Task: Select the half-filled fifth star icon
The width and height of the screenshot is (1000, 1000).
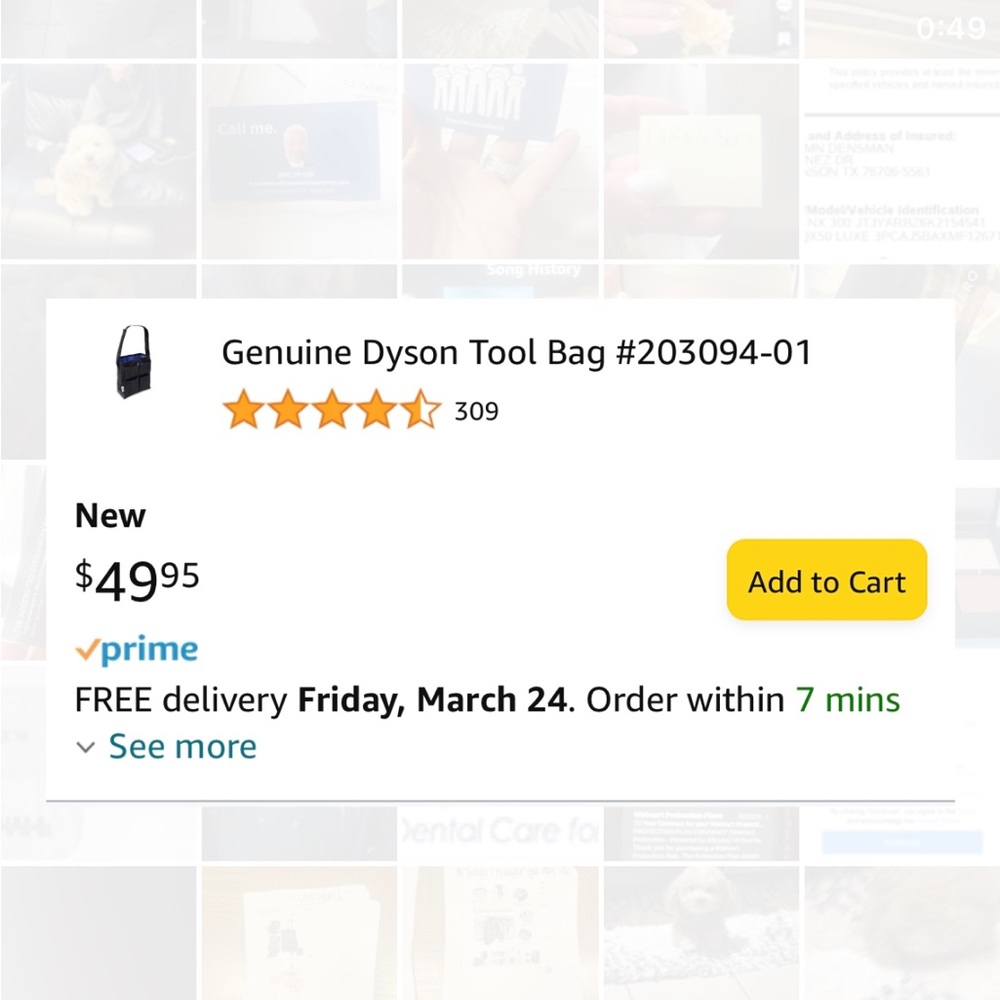Action: pos(422,410)
